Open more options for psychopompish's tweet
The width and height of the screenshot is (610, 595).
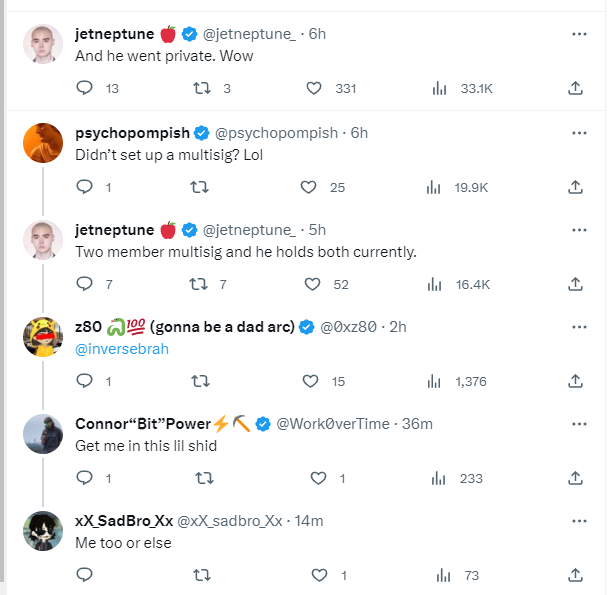point(578,133)
